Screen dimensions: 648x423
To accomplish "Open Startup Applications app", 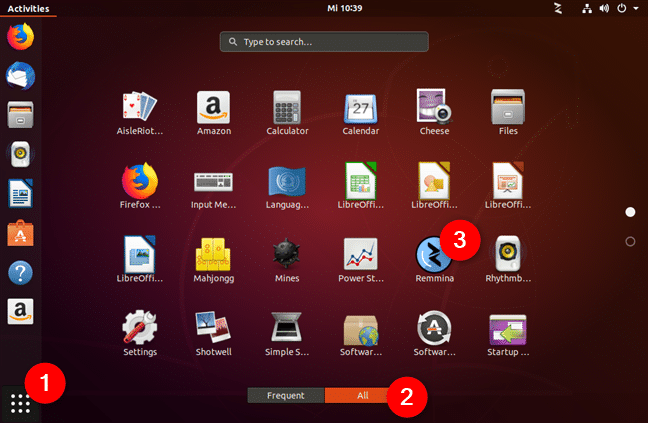I will (x=508, y=334).
